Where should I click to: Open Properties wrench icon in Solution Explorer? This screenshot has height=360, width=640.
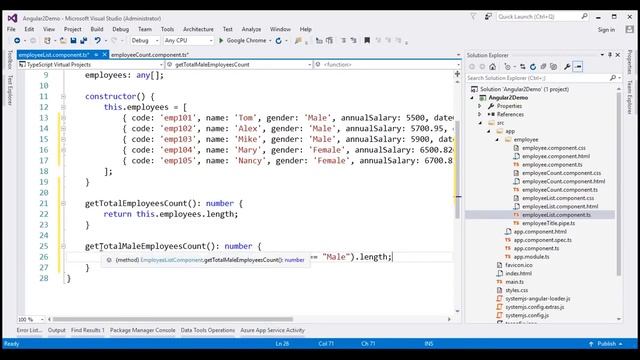pyautogui.click(x=567, y=67)
